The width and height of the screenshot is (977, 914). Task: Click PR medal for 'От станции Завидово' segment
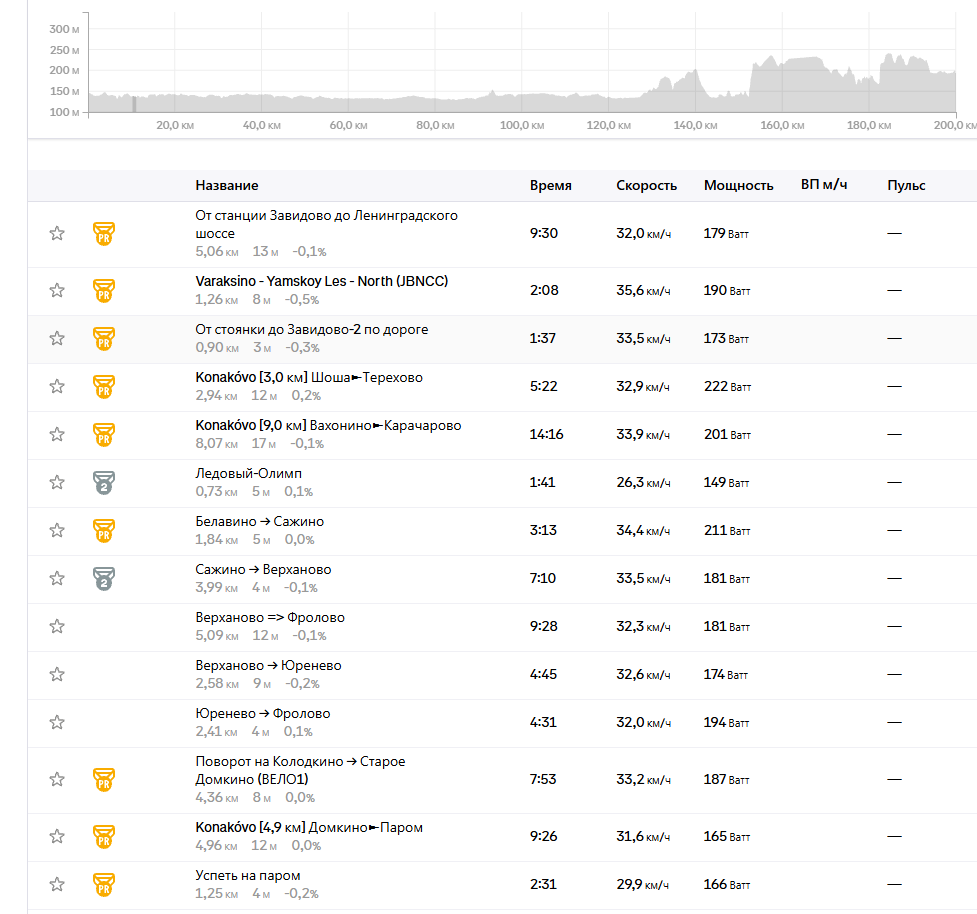pos(104,234)
